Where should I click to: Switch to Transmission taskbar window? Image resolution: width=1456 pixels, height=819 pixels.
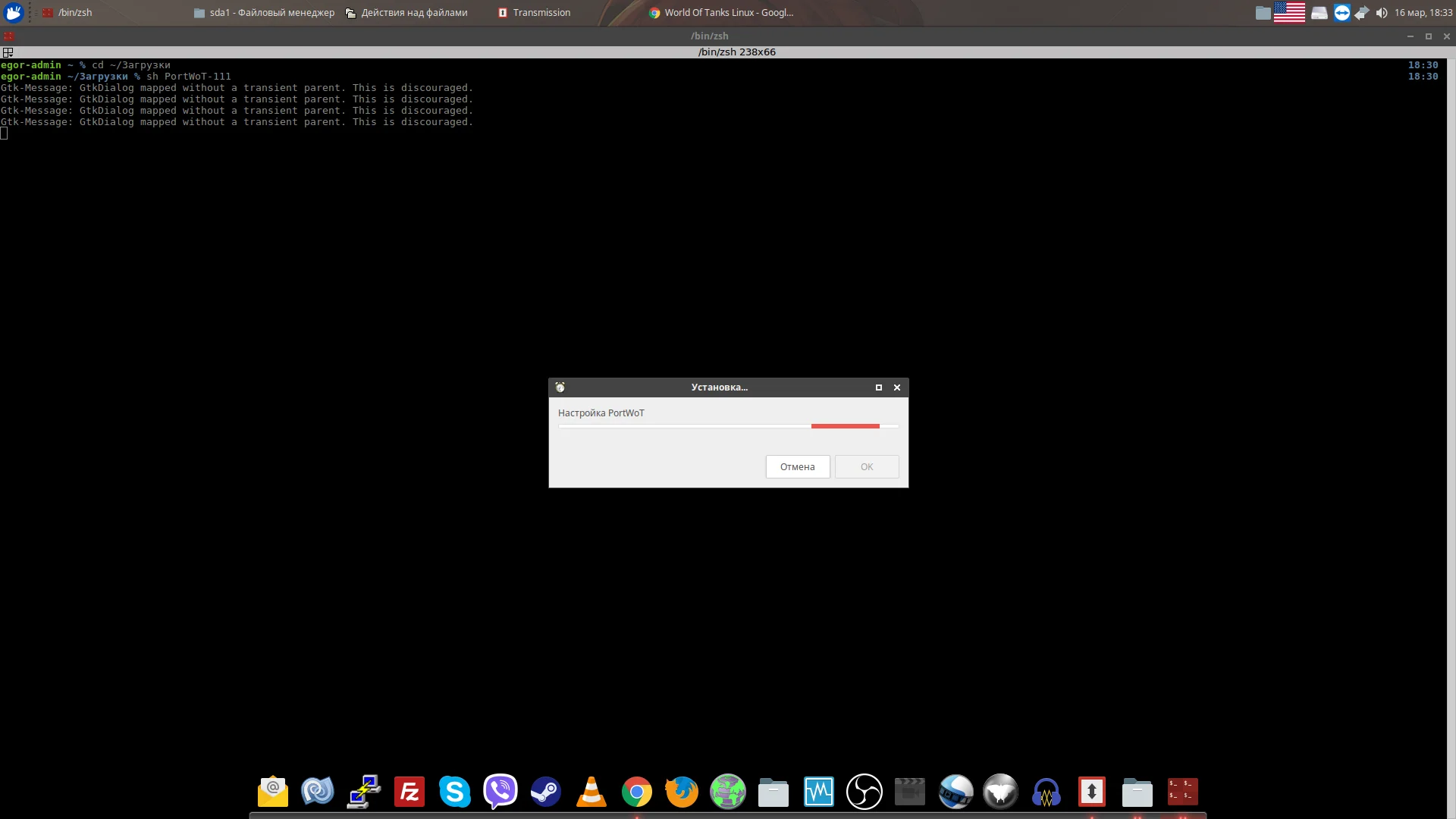(x=534, y=12)
